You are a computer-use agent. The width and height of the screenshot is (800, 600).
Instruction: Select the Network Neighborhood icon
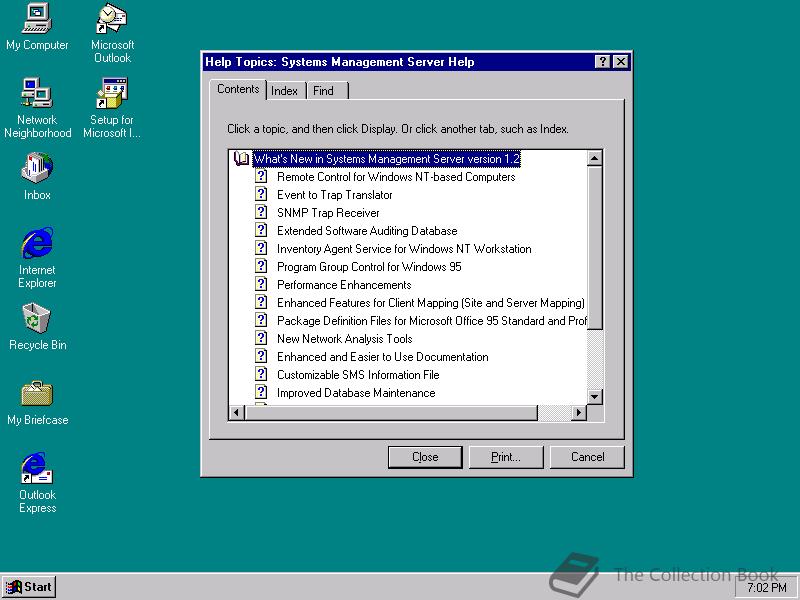(x=37, y=108)
